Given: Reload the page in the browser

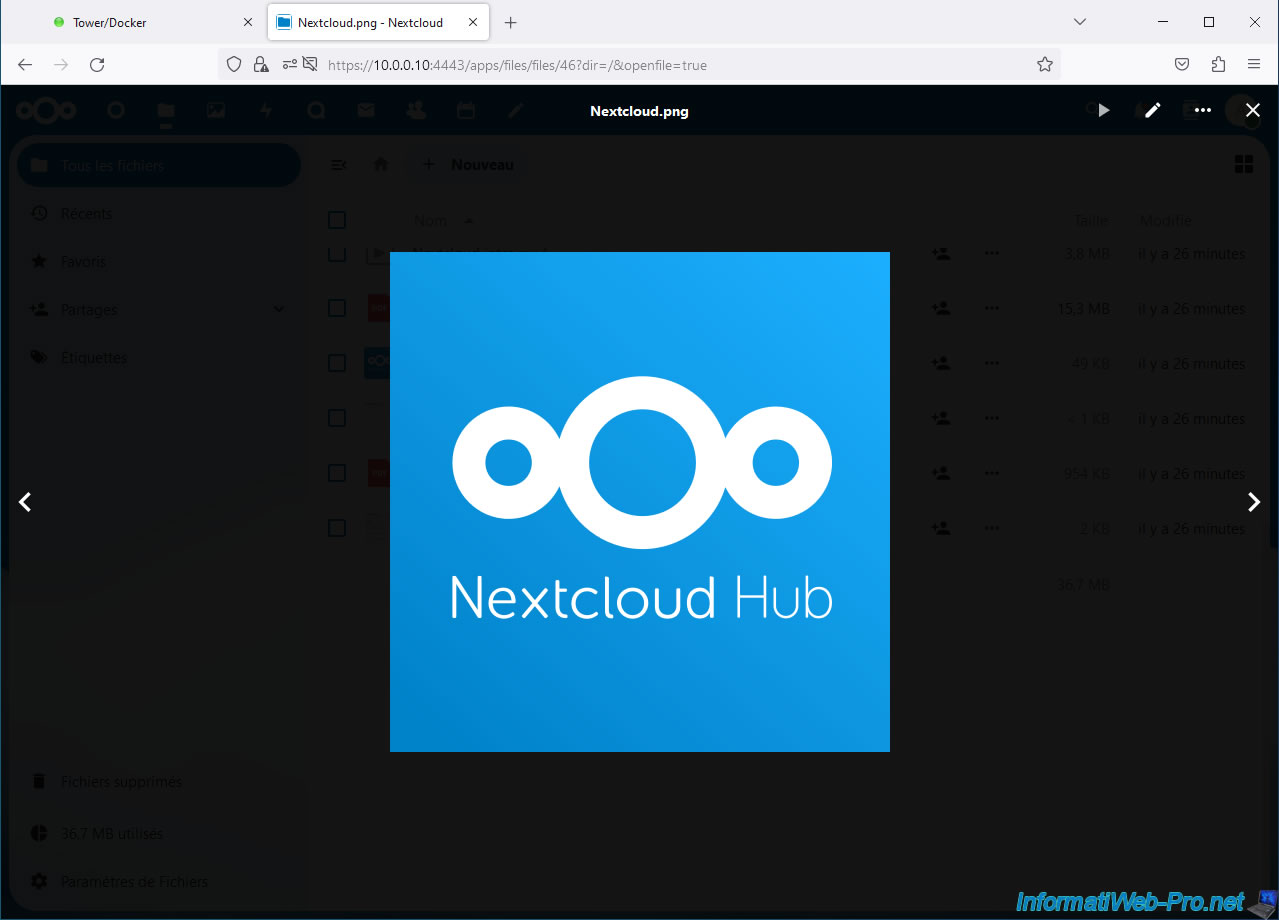Looking at the screenshot, I should 97,65.
